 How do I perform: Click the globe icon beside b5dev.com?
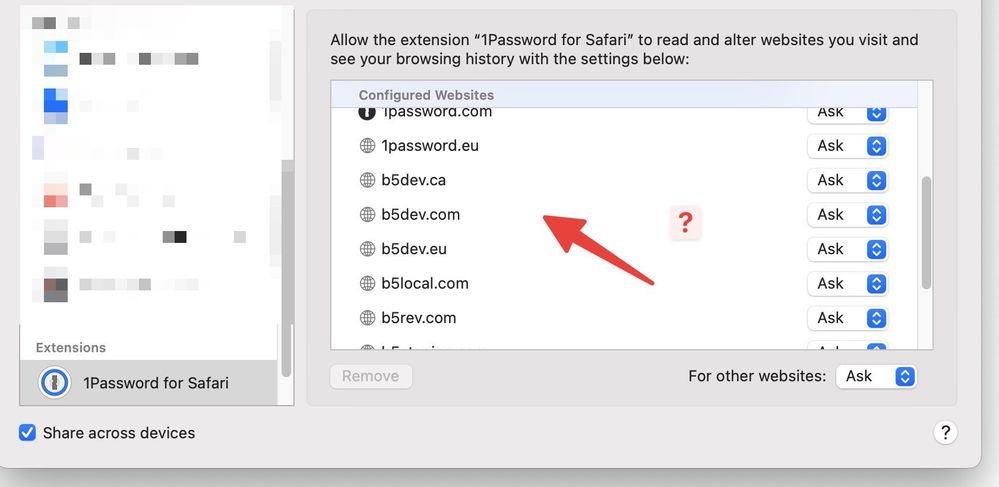pyautogui.click(x=367, y=215)
